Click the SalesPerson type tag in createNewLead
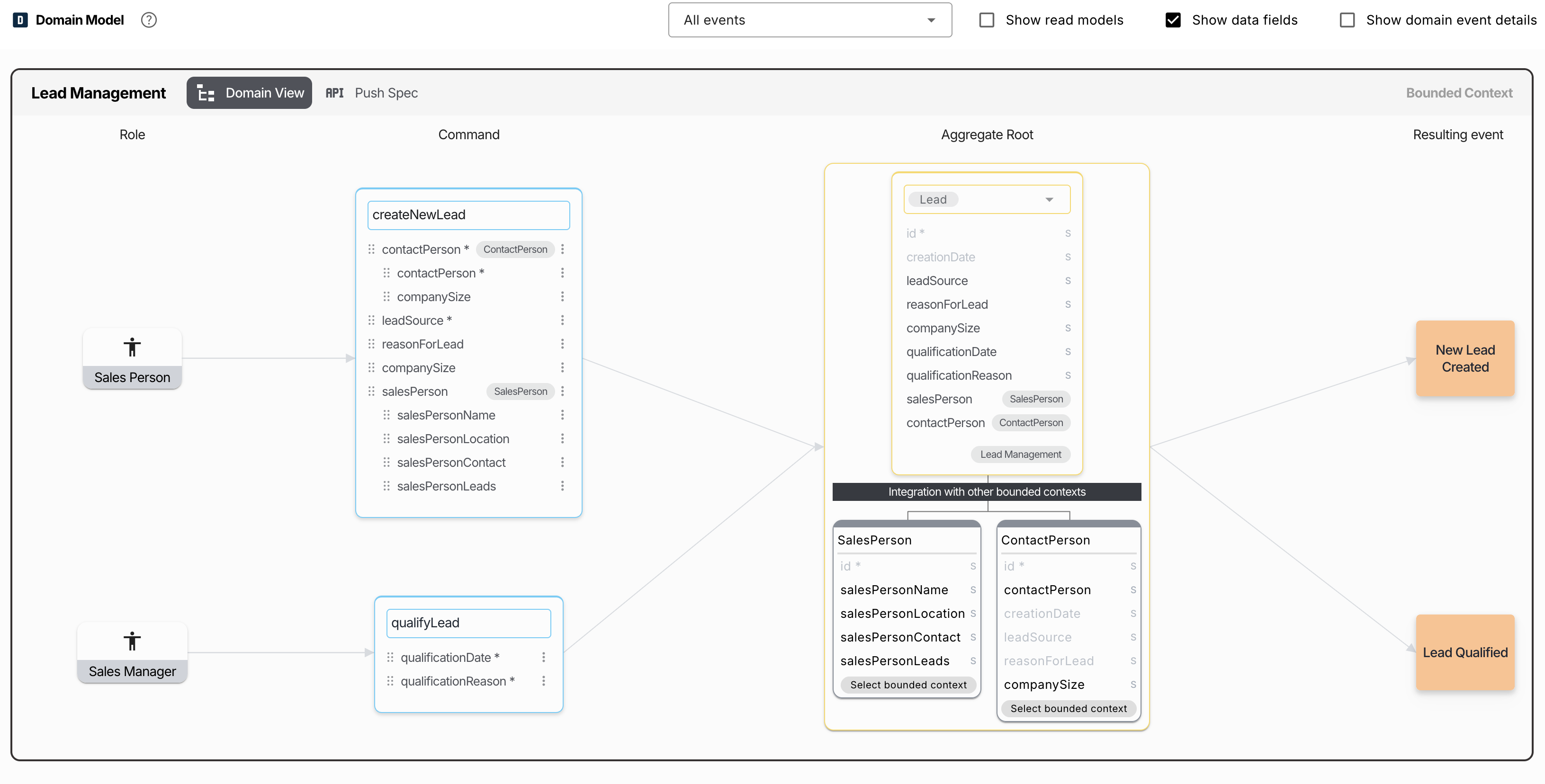Screen dimensions: 1545x784 (520, 392)
